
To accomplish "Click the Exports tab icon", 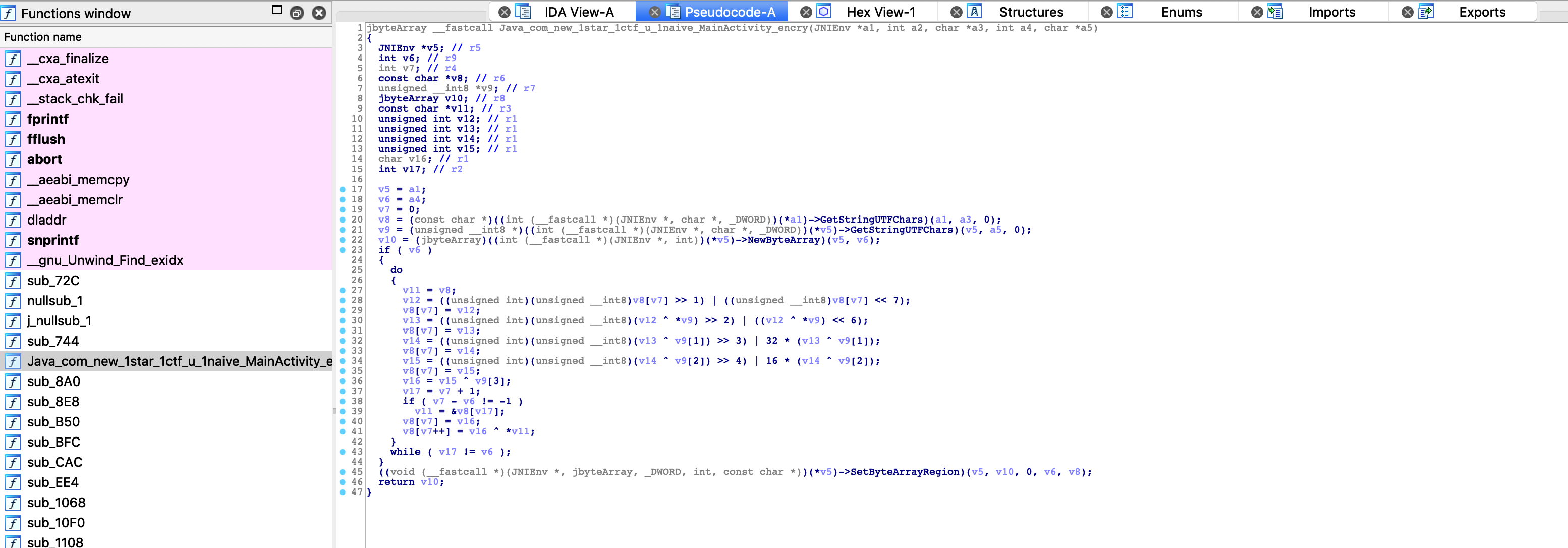I will click(x=1426, y=12).
